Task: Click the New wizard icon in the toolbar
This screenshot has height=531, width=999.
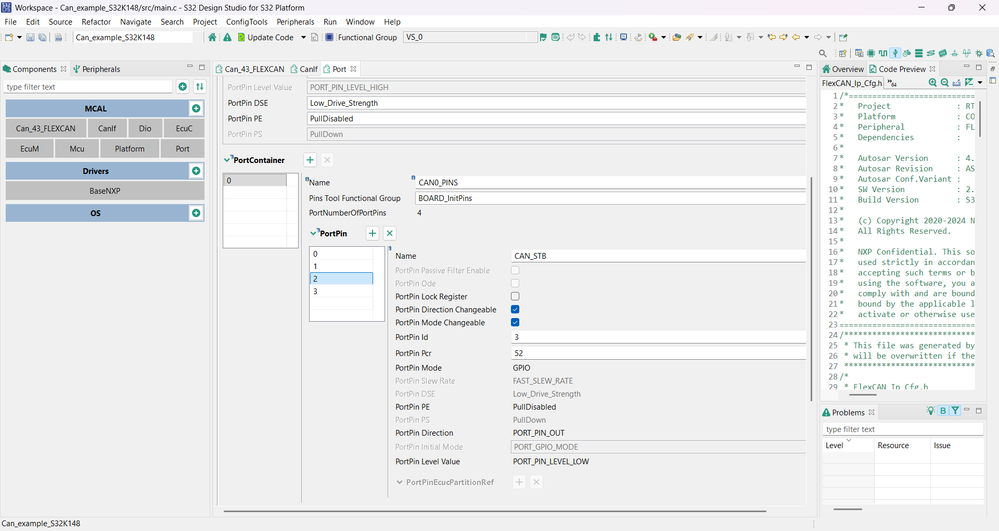Action: (x=9, y=37)
